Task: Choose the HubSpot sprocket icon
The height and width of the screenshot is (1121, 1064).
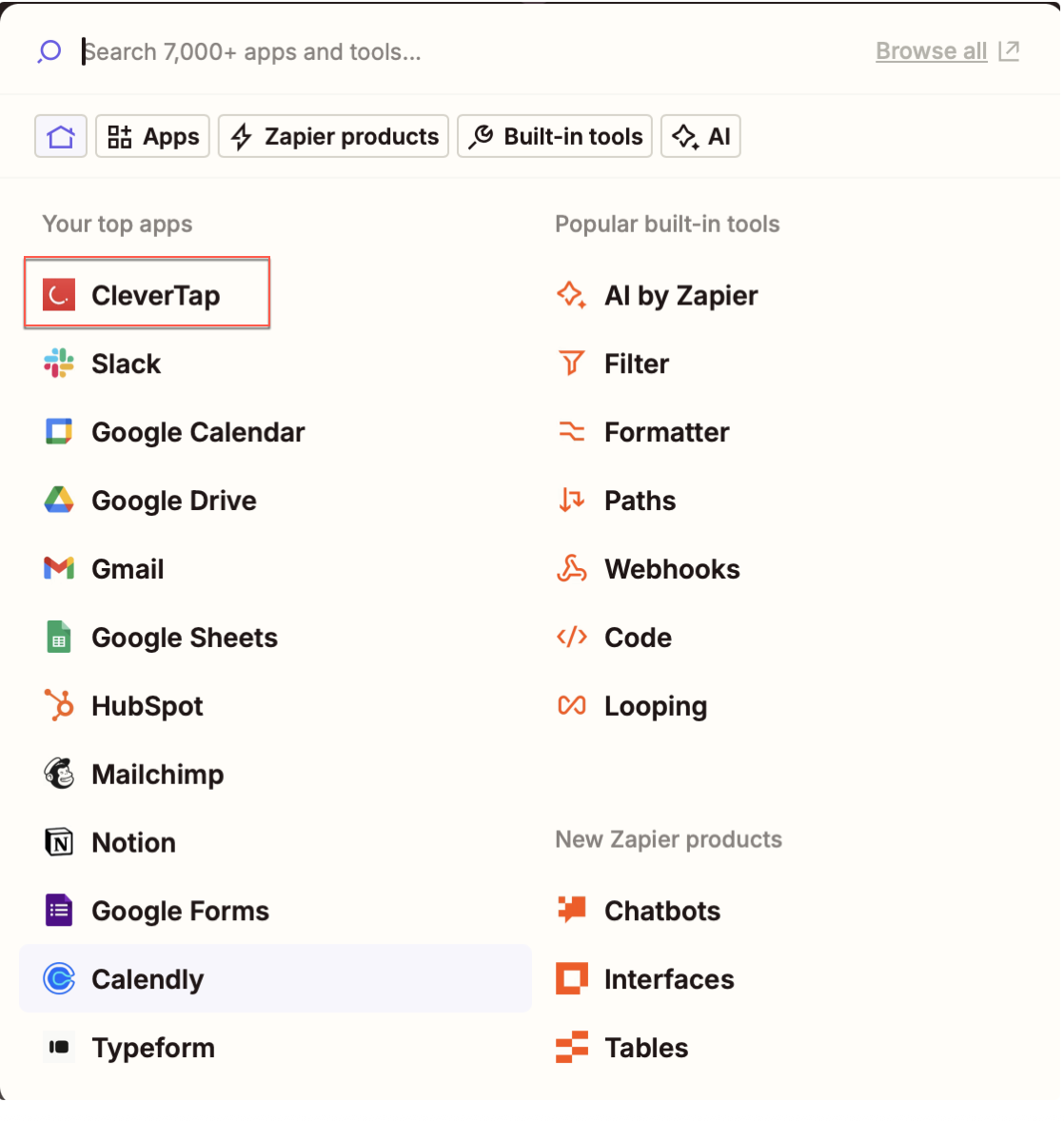Action: click(59, 705)
